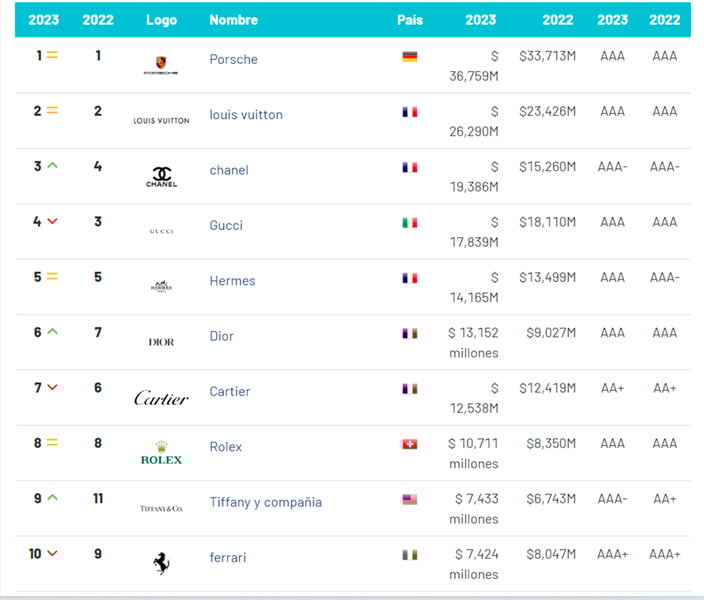Click the Cartier script logo
This screenshot has height=600, width=704.
[161, 398]
